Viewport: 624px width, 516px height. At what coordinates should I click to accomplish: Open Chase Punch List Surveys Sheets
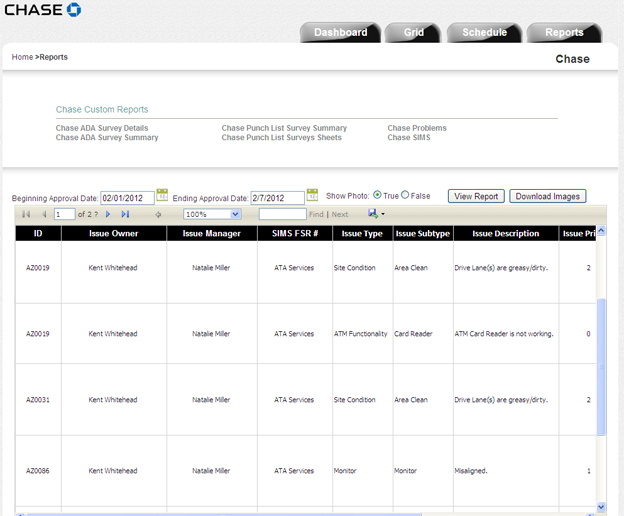281,137
